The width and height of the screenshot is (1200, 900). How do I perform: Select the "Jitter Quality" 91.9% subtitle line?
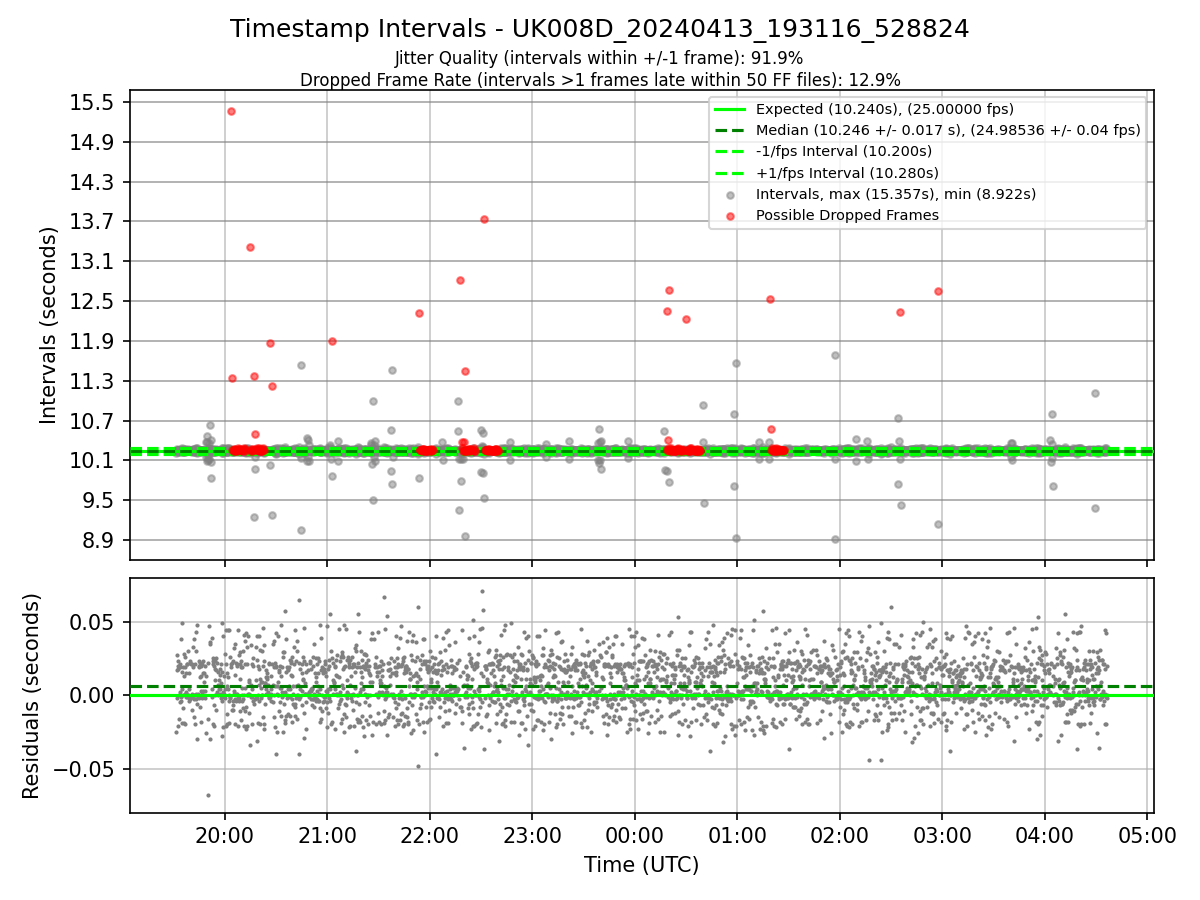[x=599, y=58]
